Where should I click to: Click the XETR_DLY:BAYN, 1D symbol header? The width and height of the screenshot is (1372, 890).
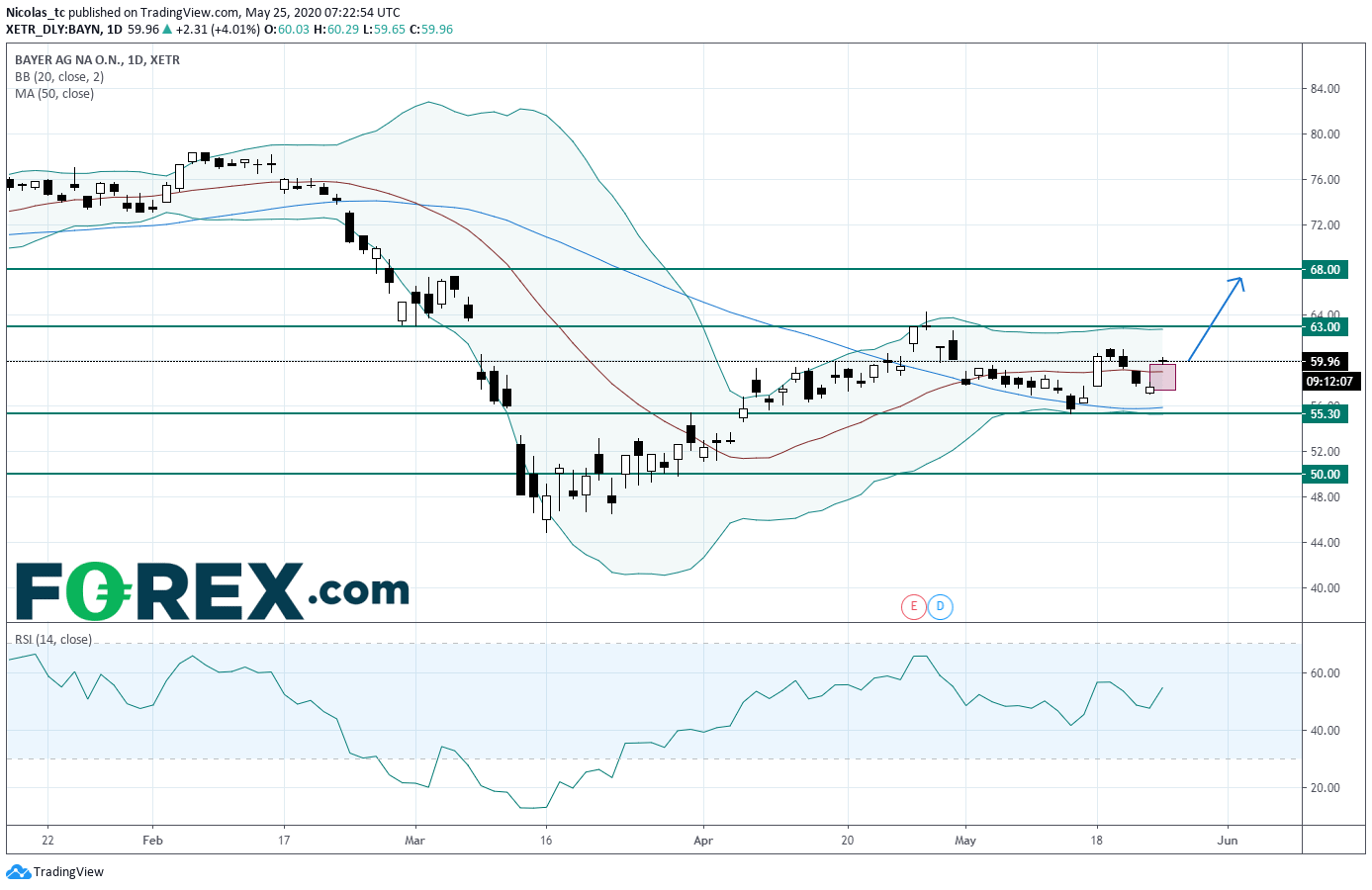(x=64, y=30)
